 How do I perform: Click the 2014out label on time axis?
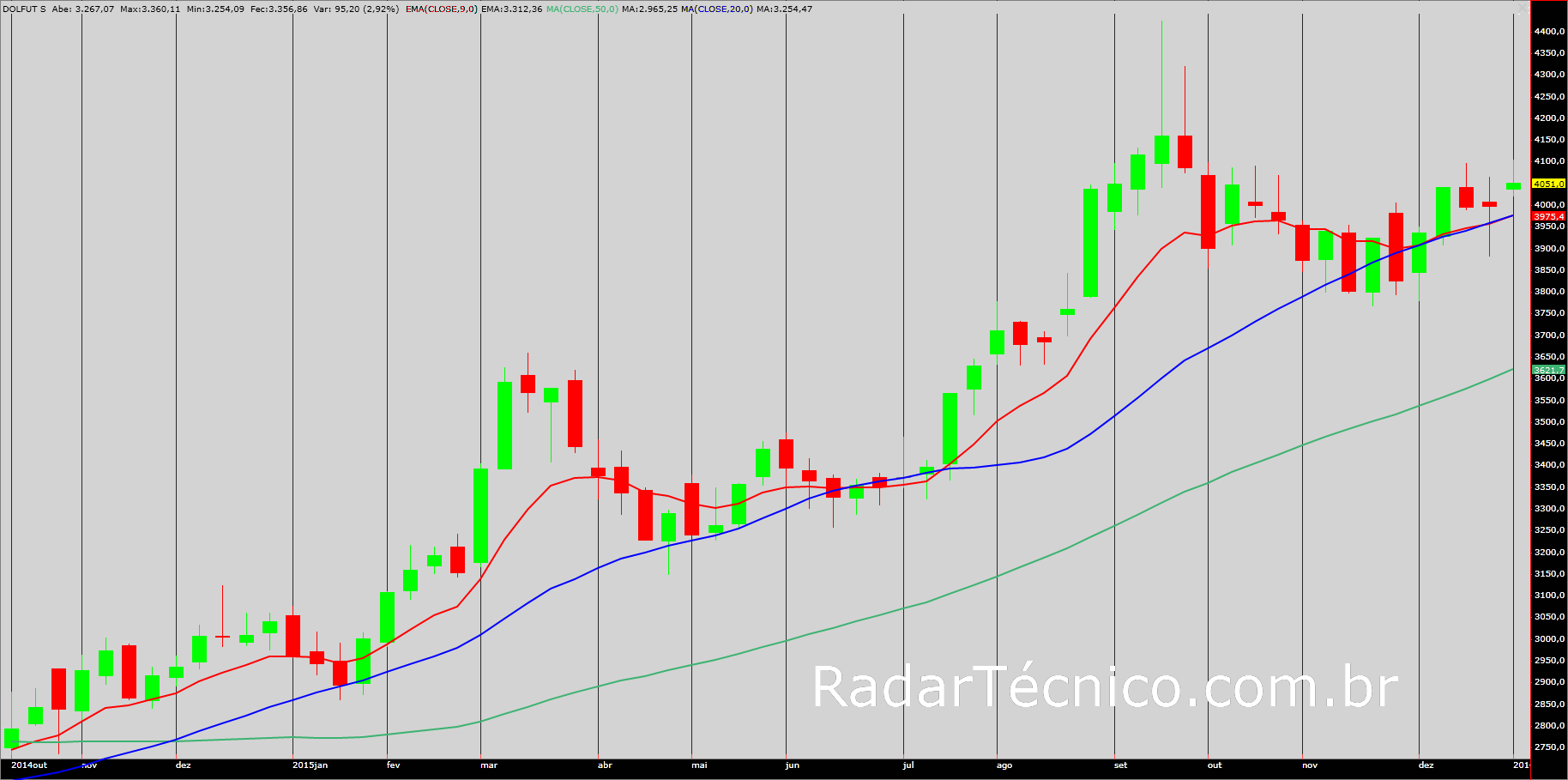(x=29, y=765)
